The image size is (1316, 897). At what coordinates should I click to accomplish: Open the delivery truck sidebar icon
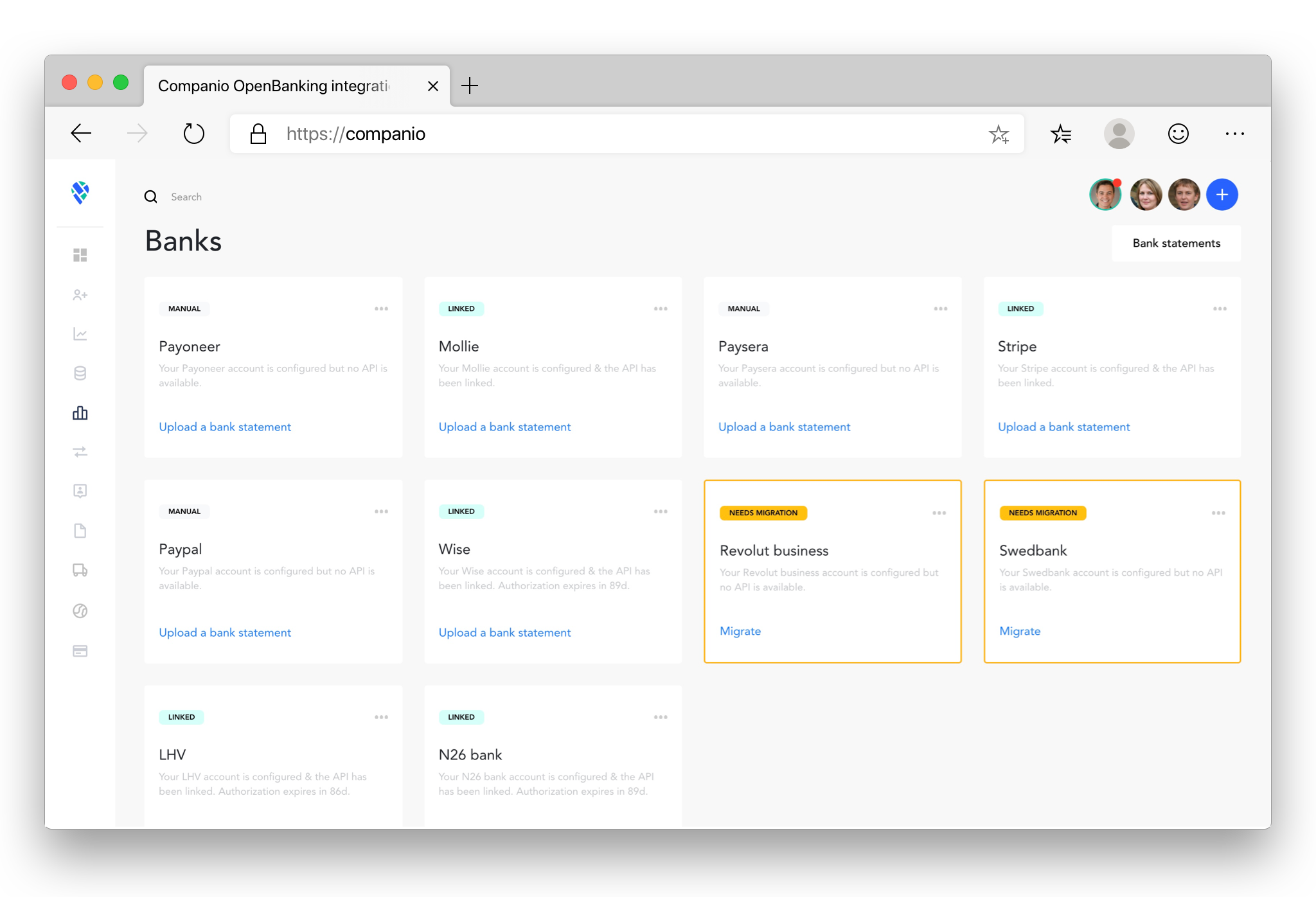coord(80,571)
